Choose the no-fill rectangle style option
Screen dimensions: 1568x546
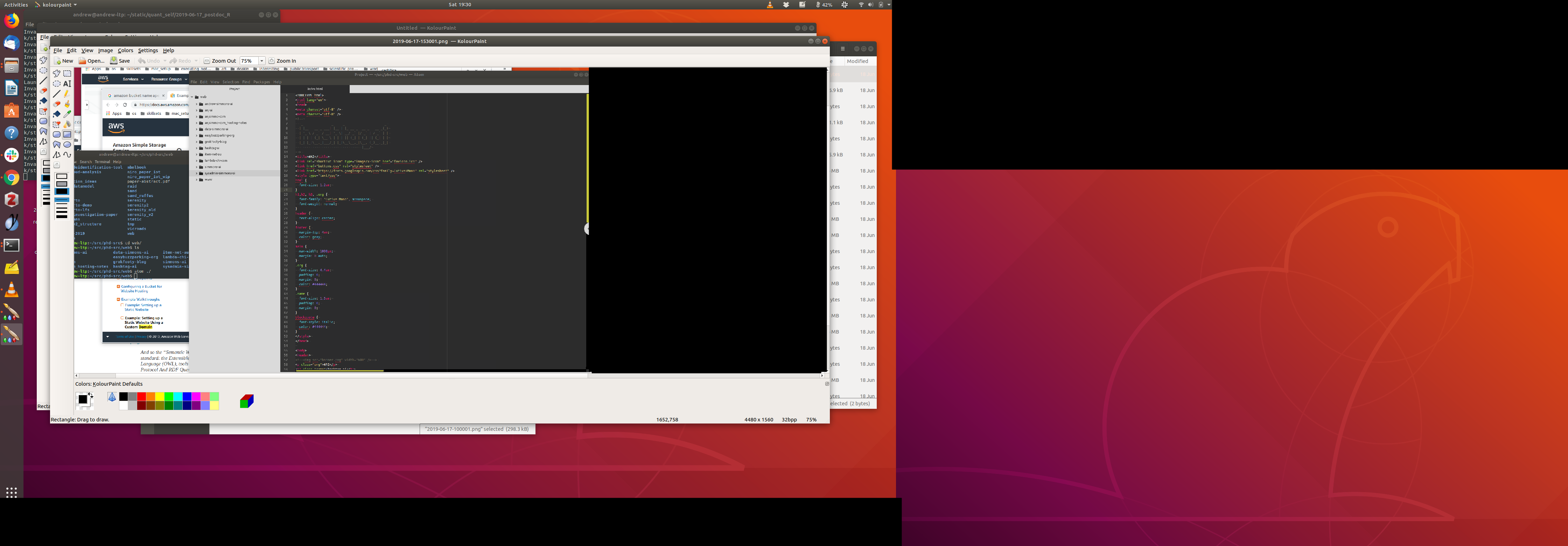[x=62, y=176]
